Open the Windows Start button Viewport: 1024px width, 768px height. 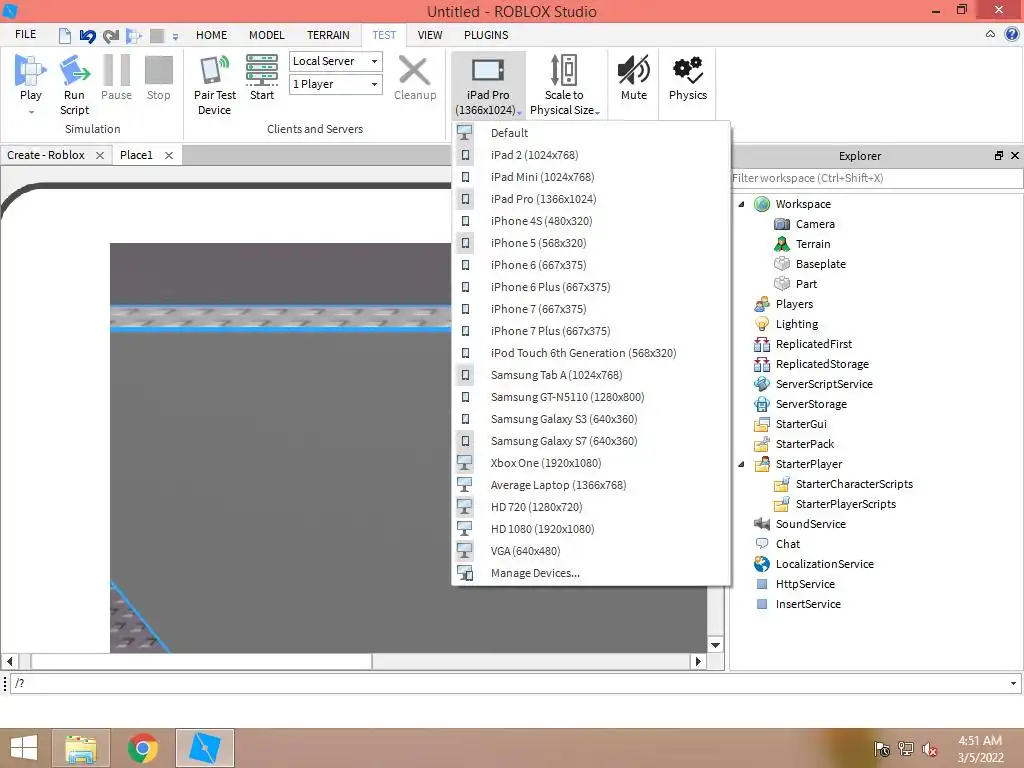point(24,748)
